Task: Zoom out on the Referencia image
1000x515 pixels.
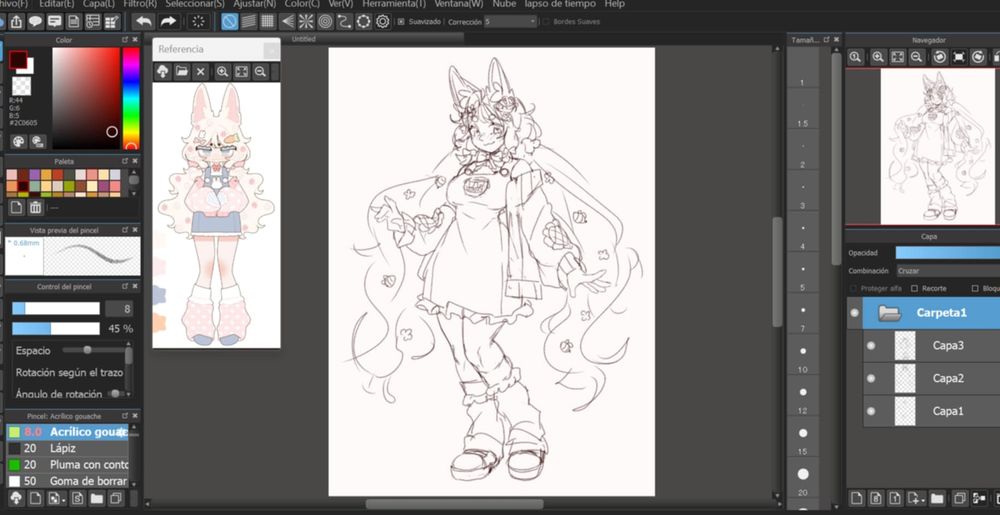Action: 260,71
